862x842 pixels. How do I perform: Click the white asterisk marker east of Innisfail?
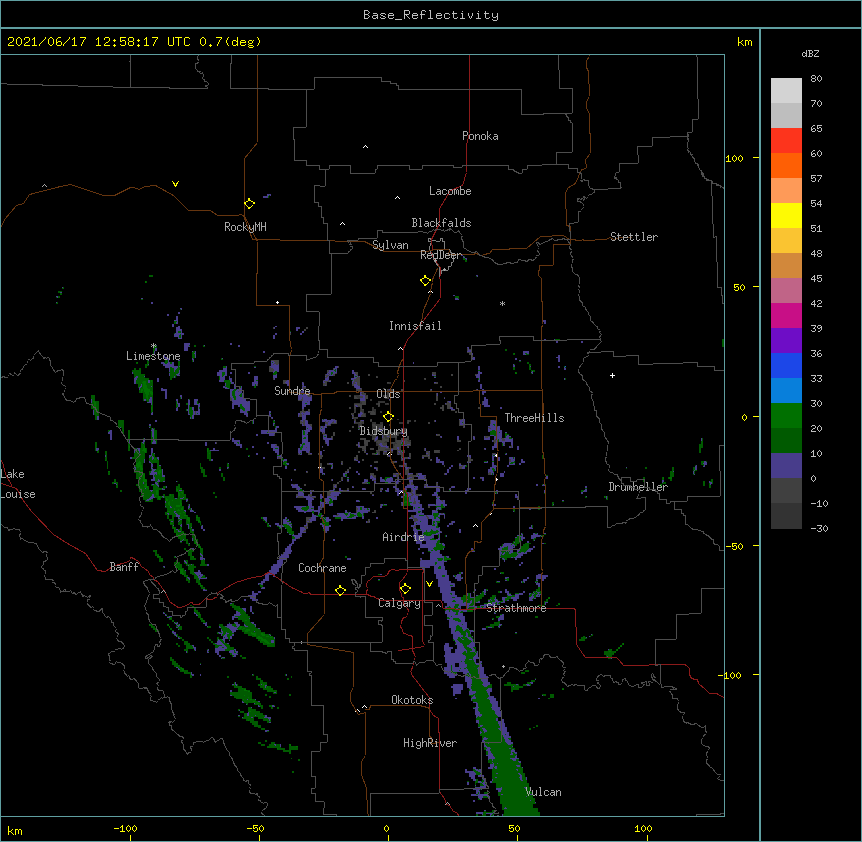point(502,303)
